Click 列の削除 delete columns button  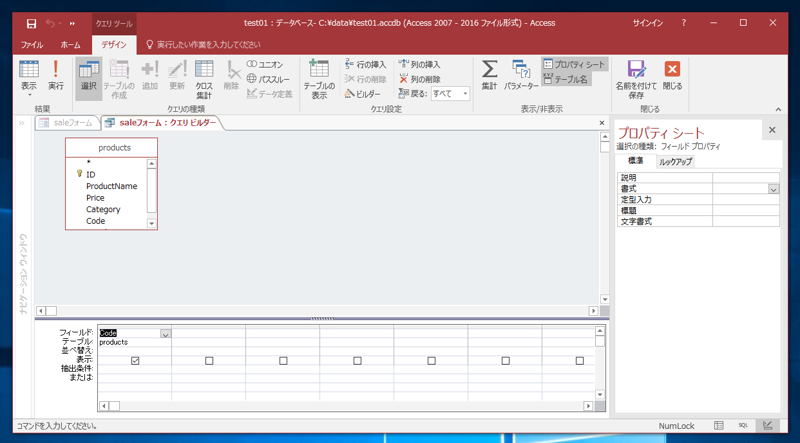[x=419, y=79]
